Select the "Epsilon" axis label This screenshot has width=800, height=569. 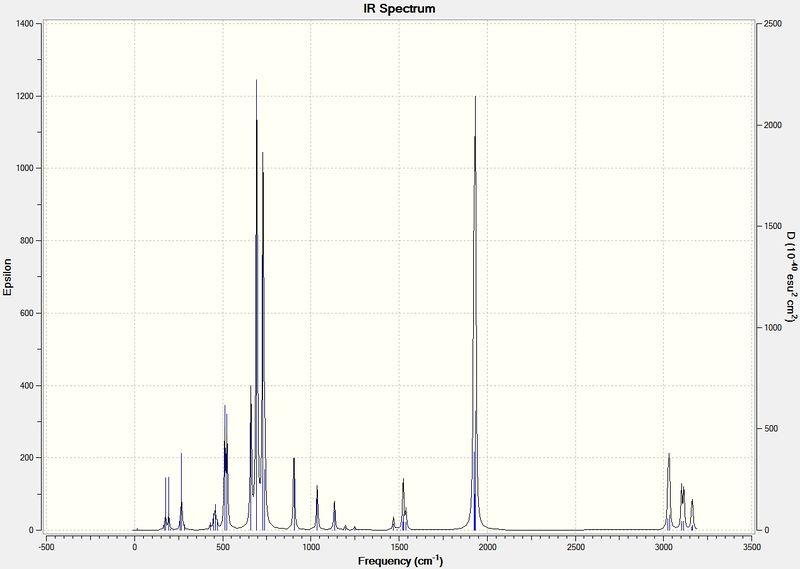tap(8, 277)
